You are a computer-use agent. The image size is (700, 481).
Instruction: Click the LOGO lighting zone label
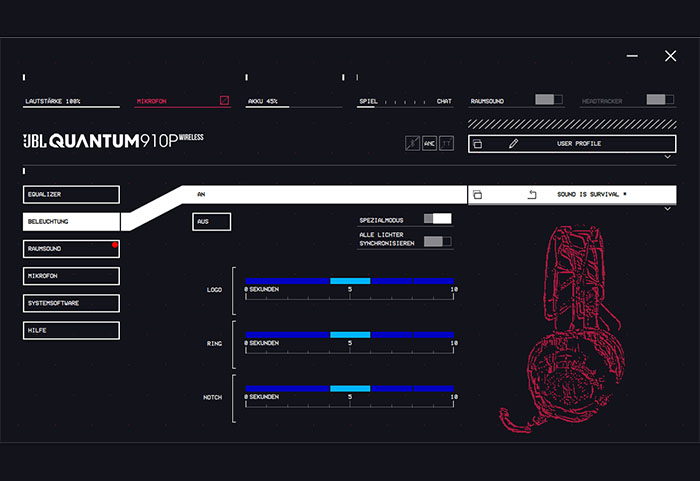tap(214, 290)
